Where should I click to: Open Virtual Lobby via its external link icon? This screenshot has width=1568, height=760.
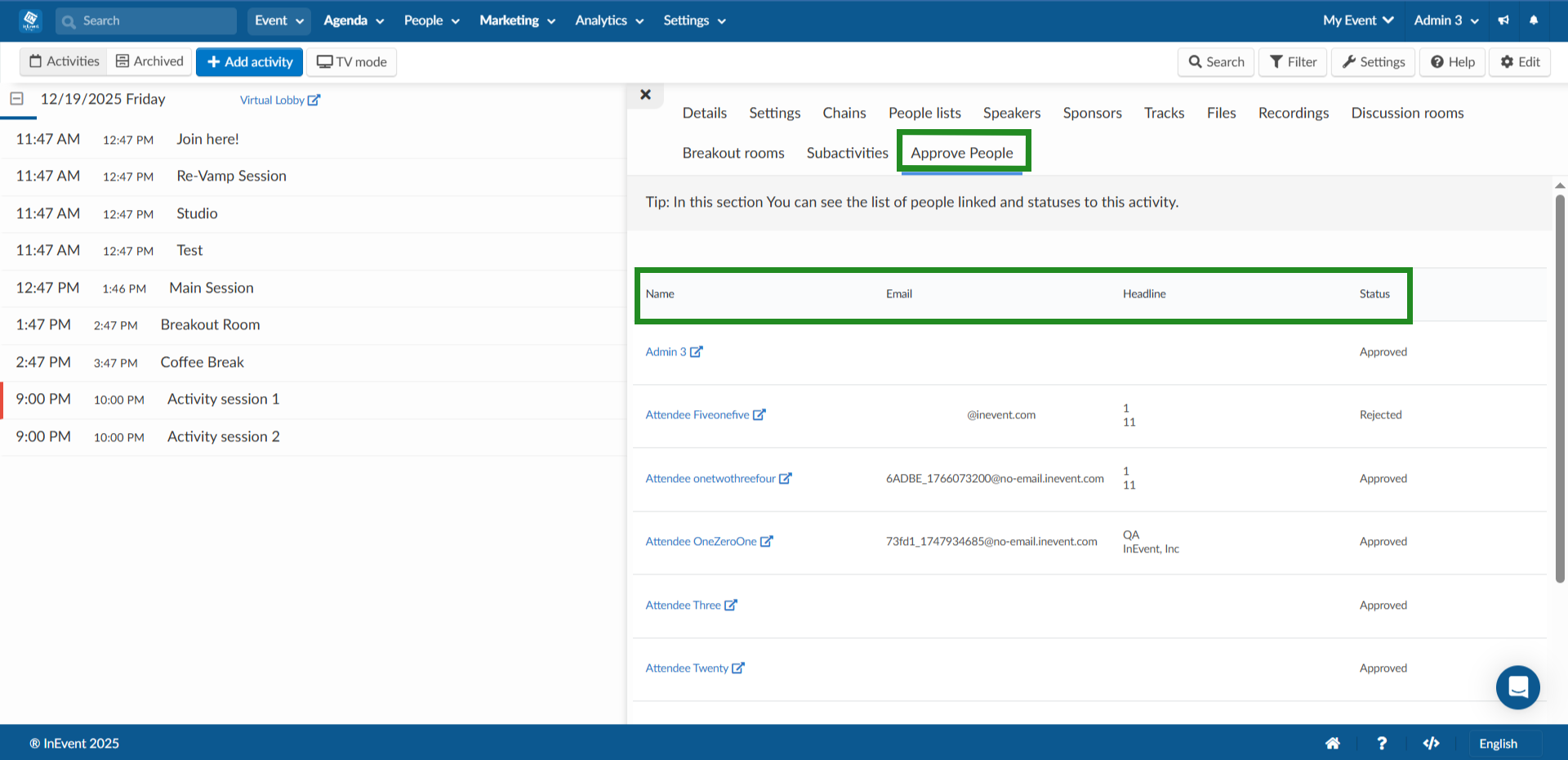pyautogui.click(x=316, y=99)
